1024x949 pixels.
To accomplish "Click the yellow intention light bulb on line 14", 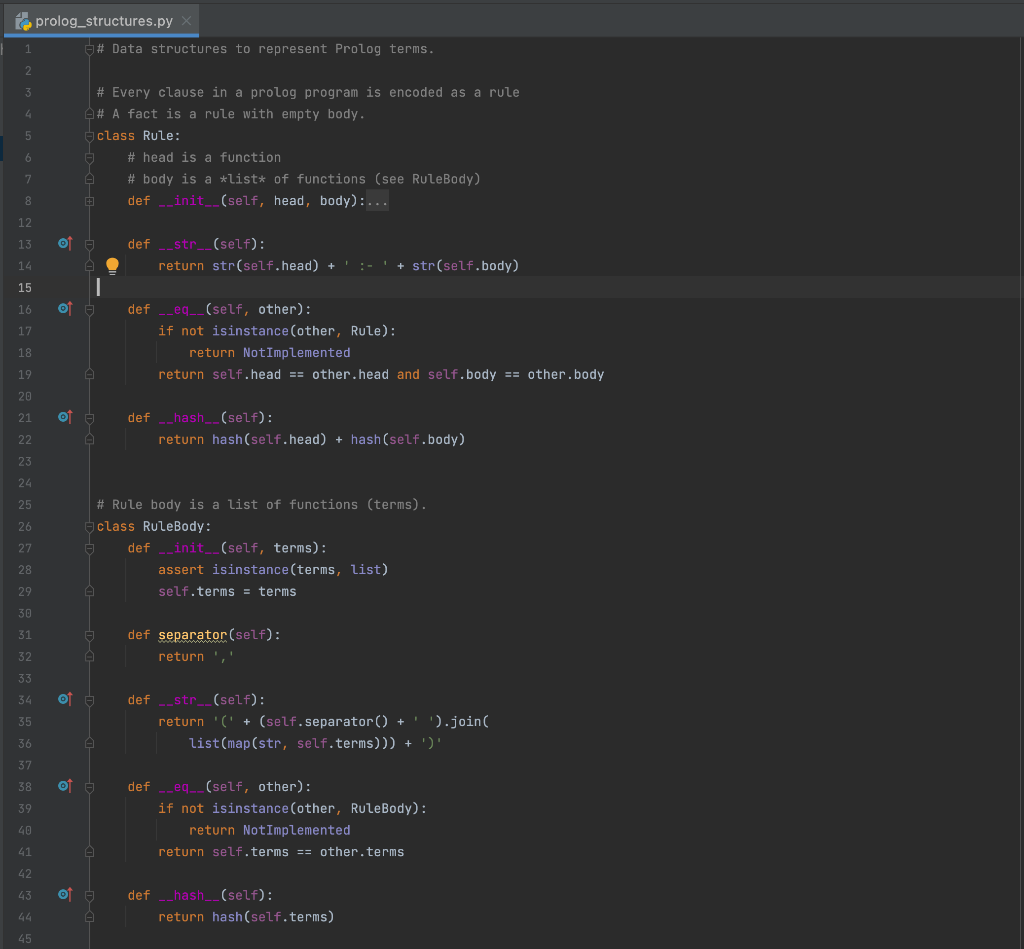I will tap(112, 265).
